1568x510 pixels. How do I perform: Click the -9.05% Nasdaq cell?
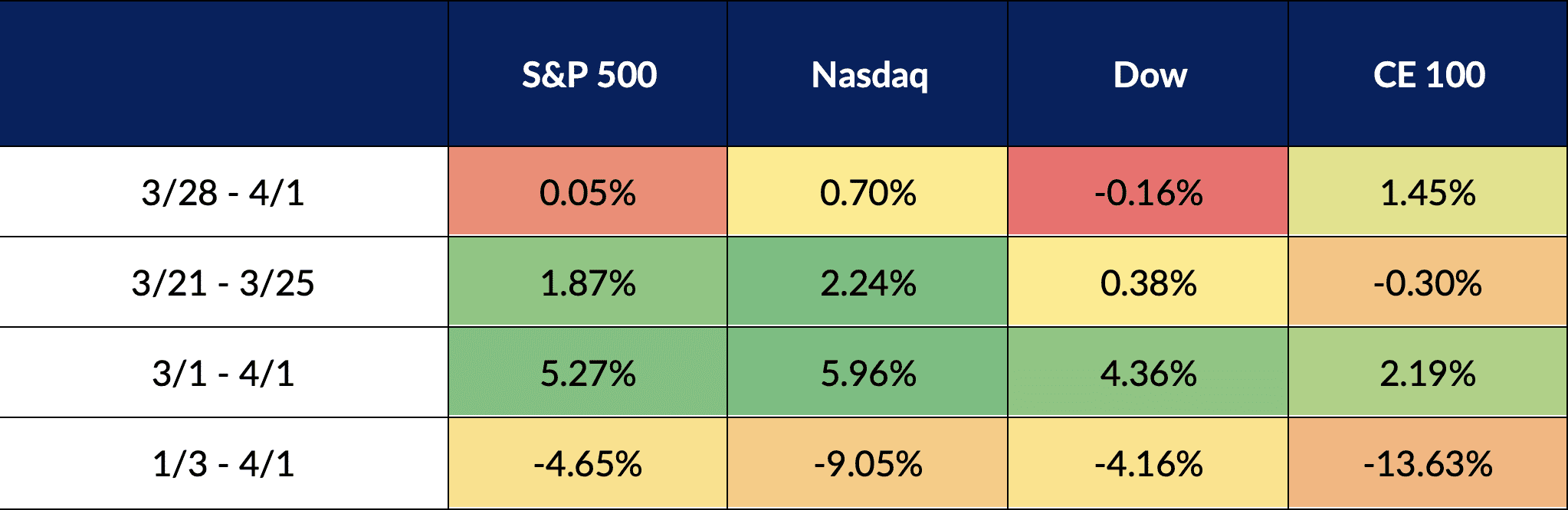pos(868,464)
